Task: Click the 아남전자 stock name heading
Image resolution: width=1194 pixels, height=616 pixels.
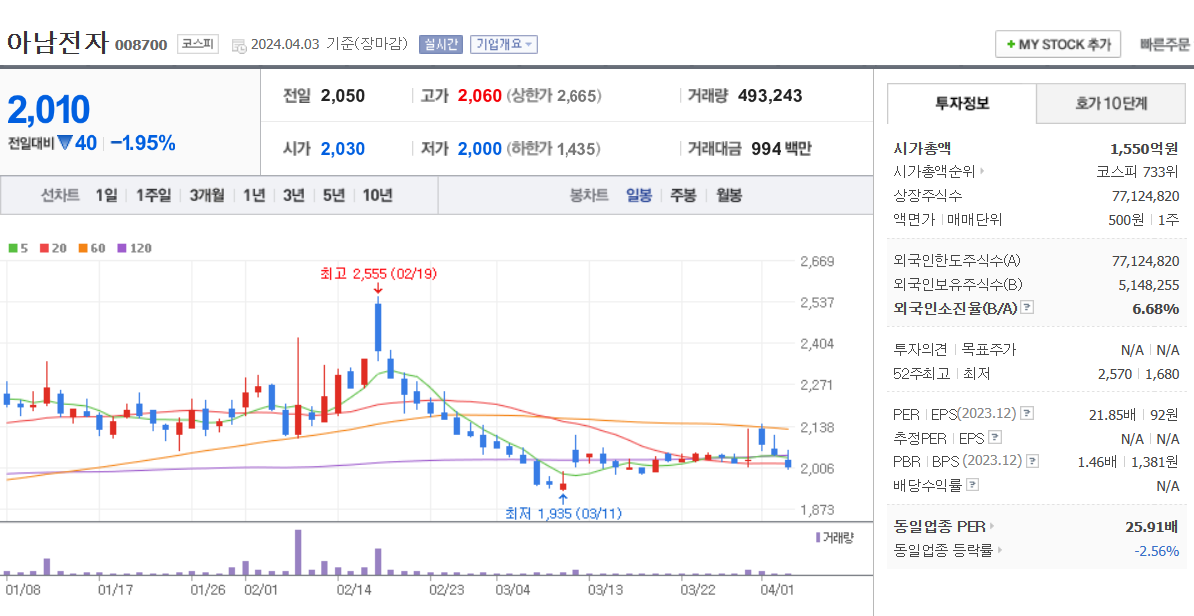Action: (58, 42)
